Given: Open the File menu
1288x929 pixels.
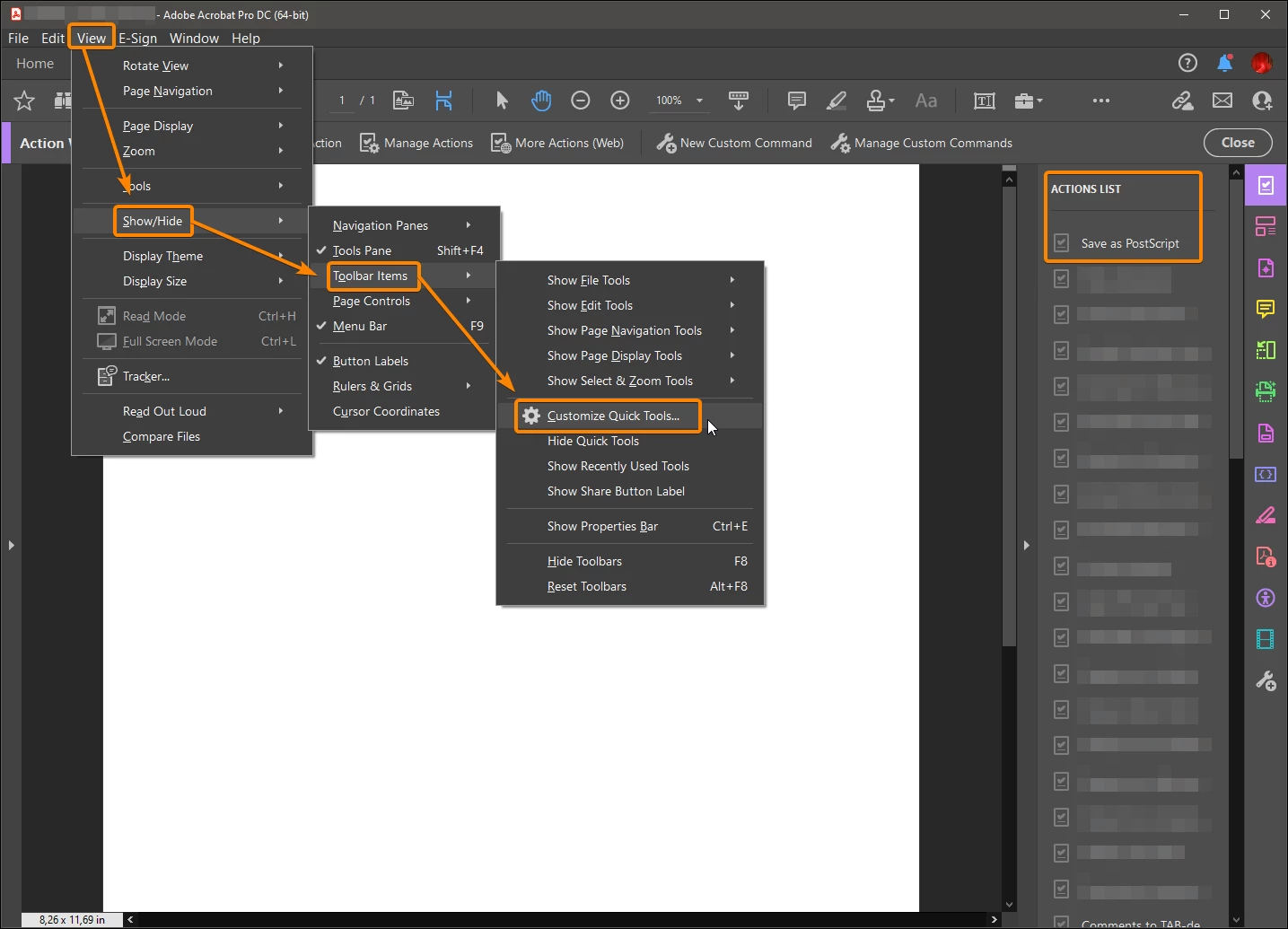Looking at the screenshot, I should (19, 38).
